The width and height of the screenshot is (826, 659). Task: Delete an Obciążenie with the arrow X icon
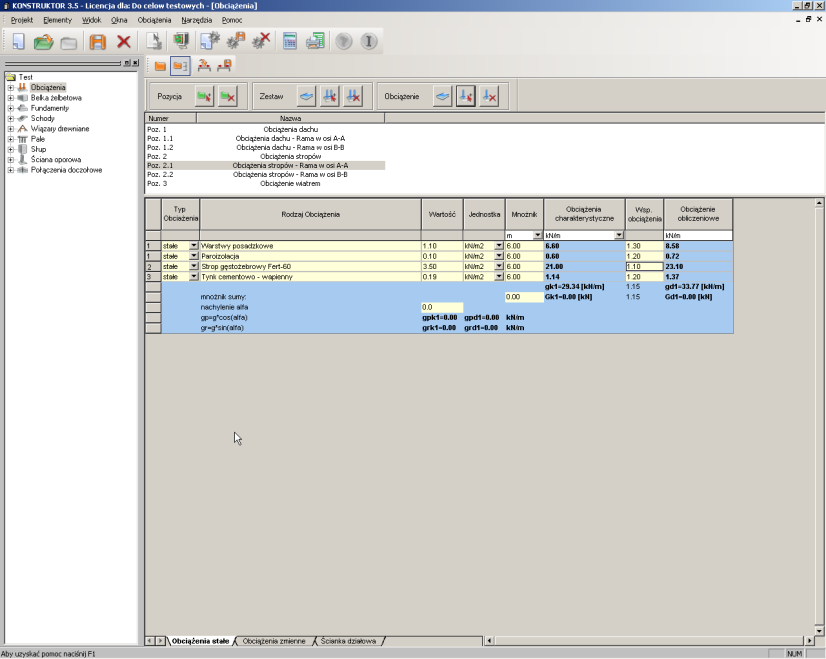click(489, 96)
